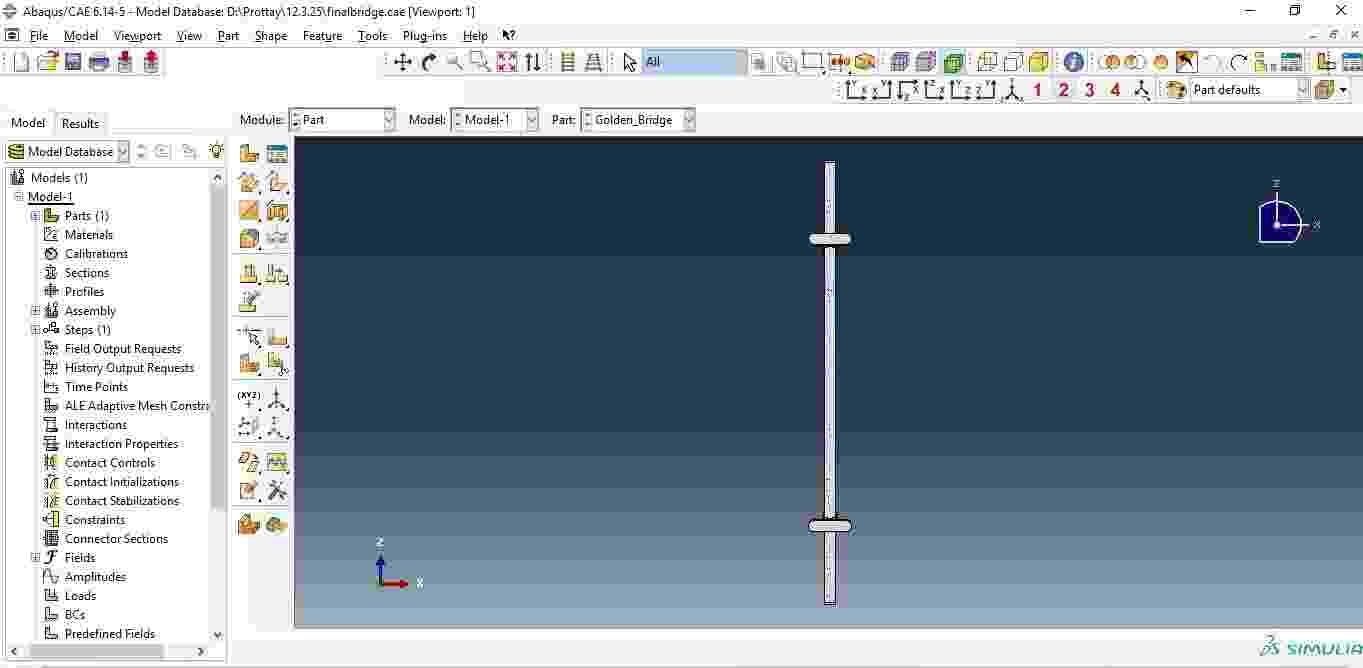Click the model tree horizontal scrollbar
The height and width of the screenshot is (668, 1363).
[100, 651]
